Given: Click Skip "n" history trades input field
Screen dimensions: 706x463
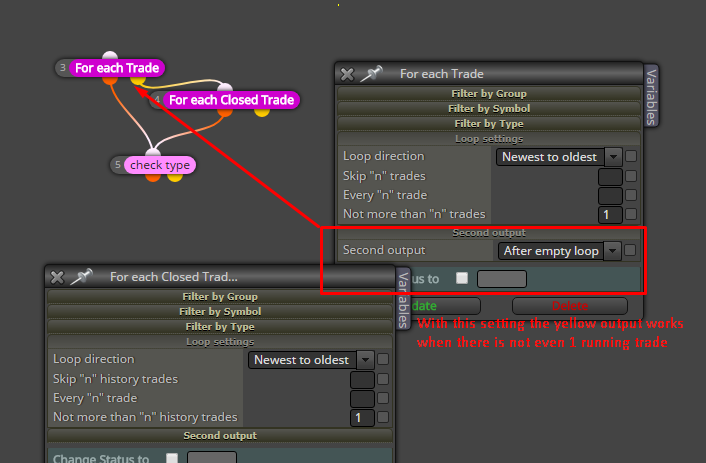Looking at the screenshot, I should pyautogui.click(x=362, y=380).
